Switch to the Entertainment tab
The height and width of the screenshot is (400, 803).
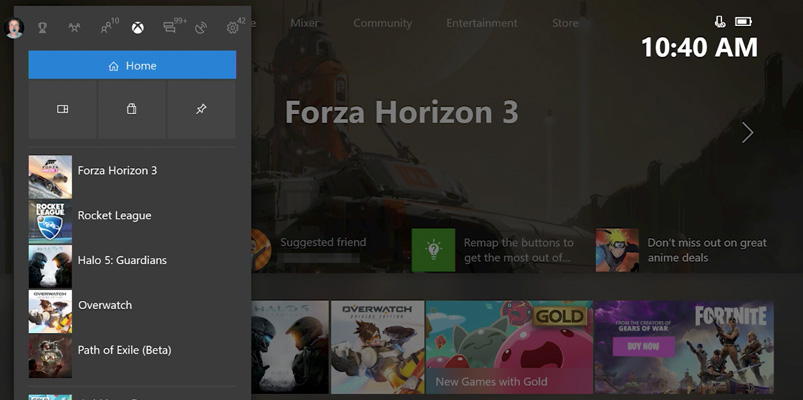tap(481, 23)
